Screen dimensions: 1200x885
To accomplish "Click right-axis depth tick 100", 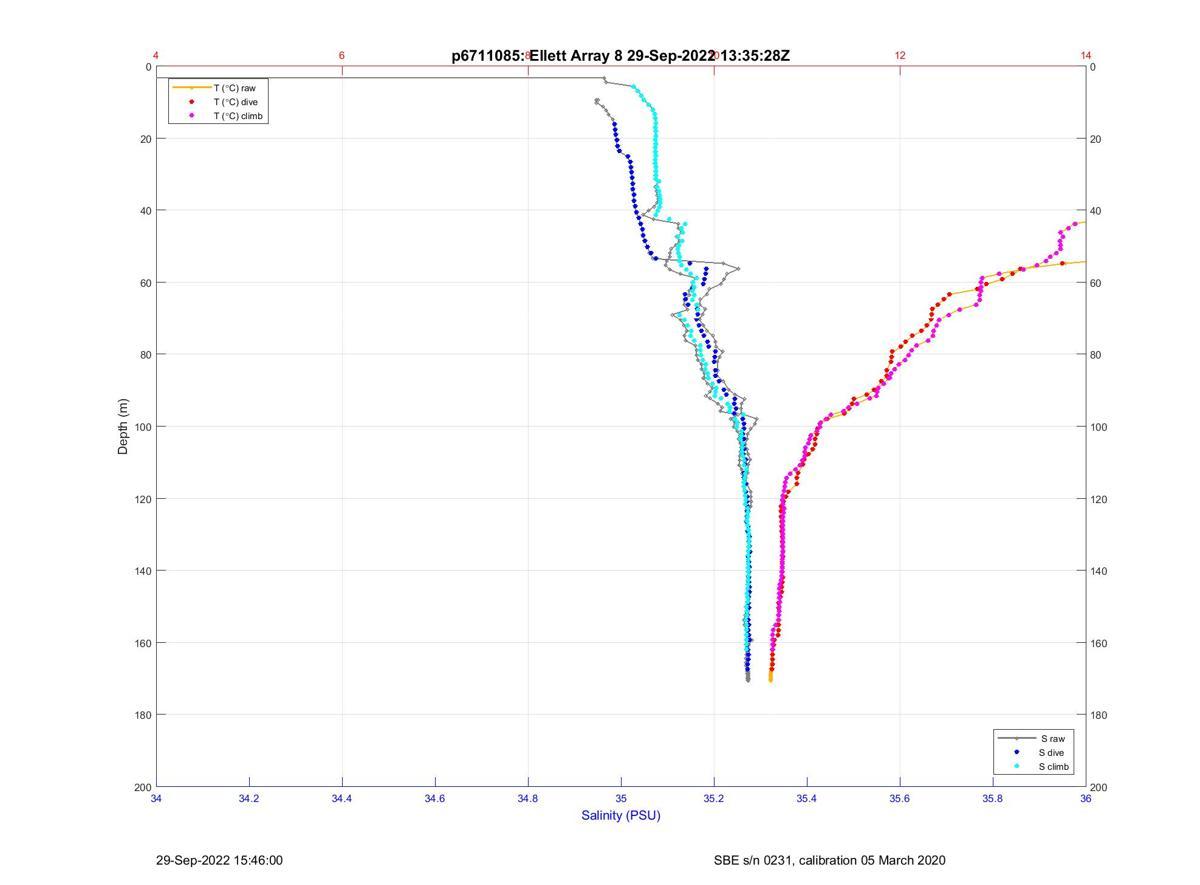I will pyautogui.click(x=1099, y=427).
